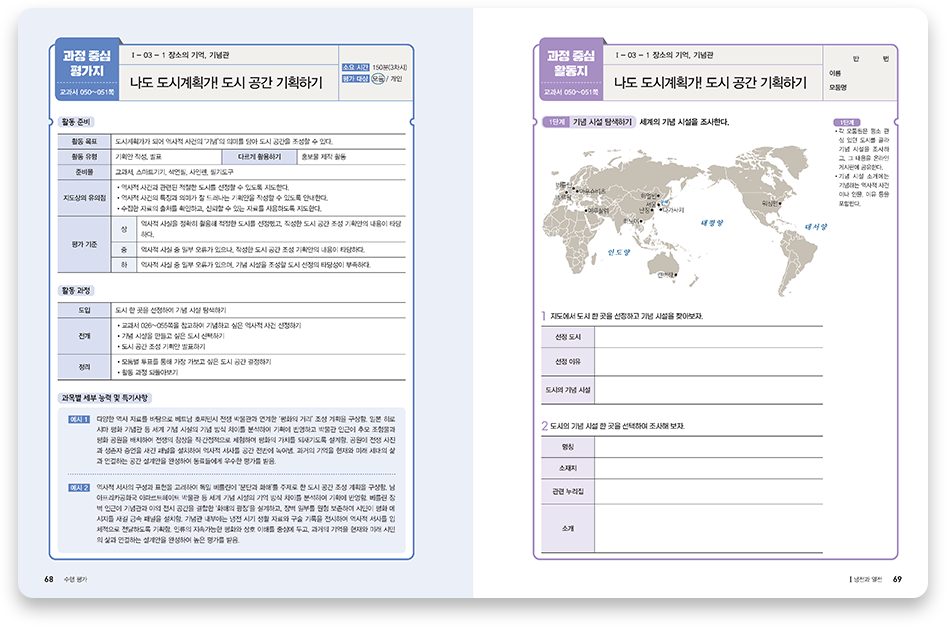Screen dimensions: 946x626
Task: Click the '선정 이유' blank answer field
Action: point(708,362)
